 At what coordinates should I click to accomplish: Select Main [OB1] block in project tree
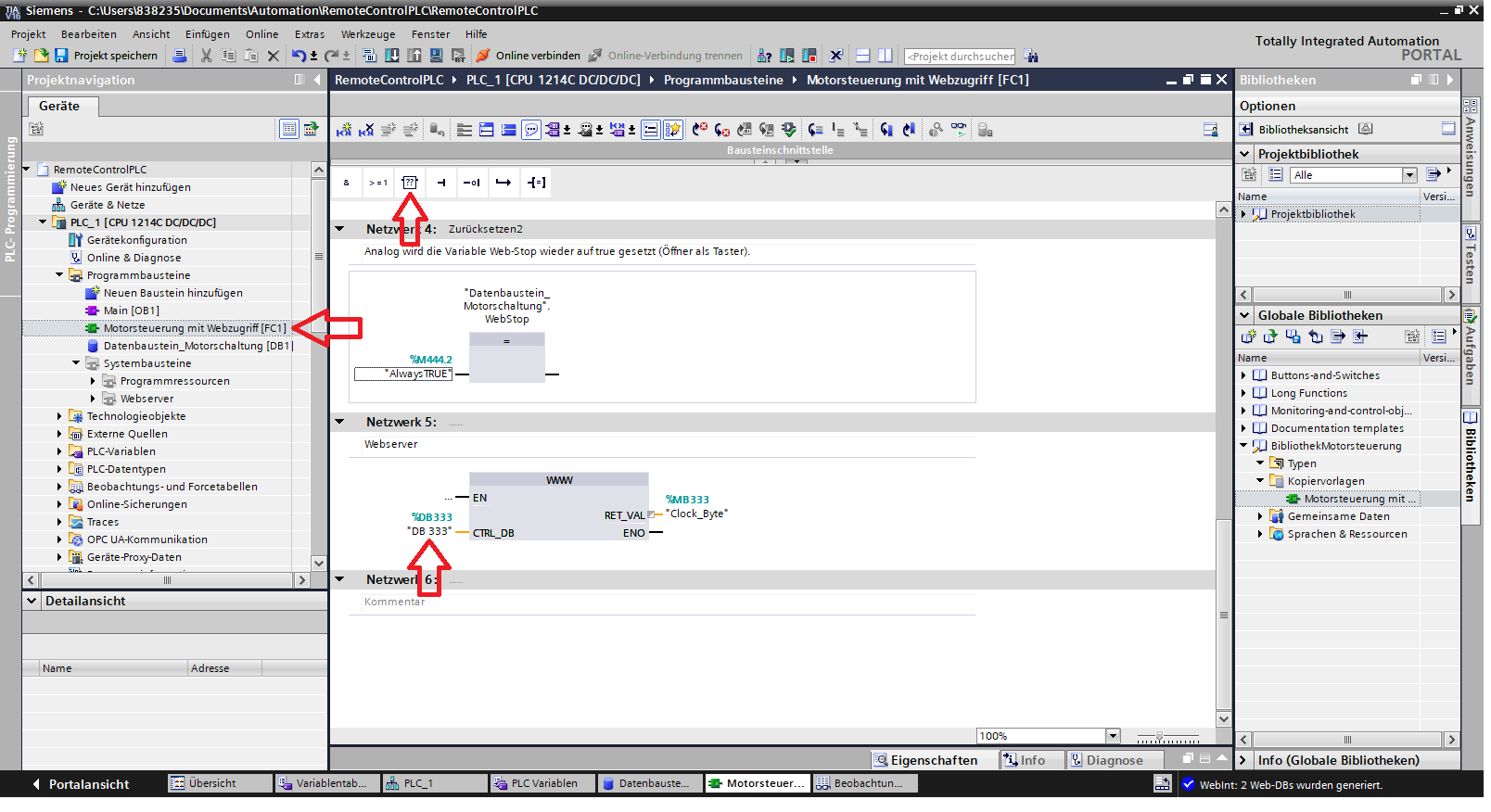click(131, 311)
